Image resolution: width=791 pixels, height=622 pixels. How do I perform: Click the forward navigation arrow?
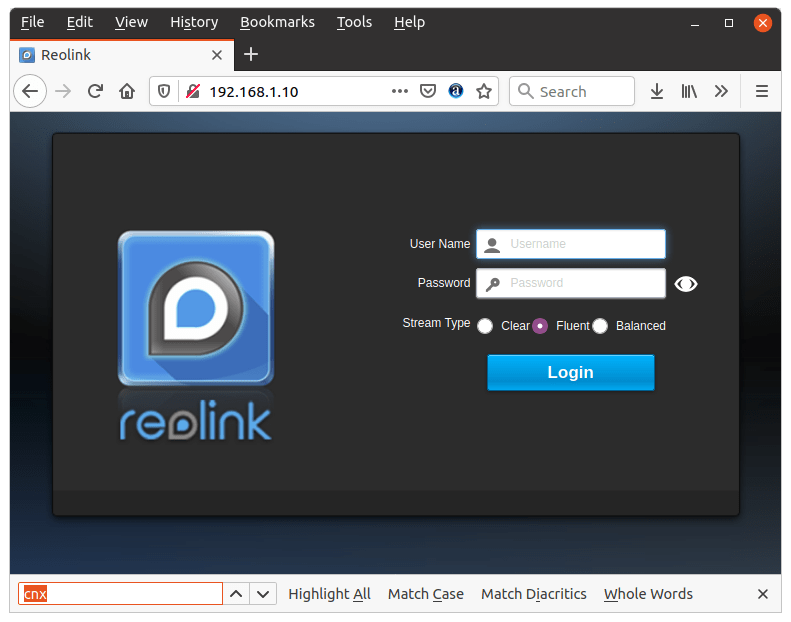pyautogui.click(x=63, y=91)
